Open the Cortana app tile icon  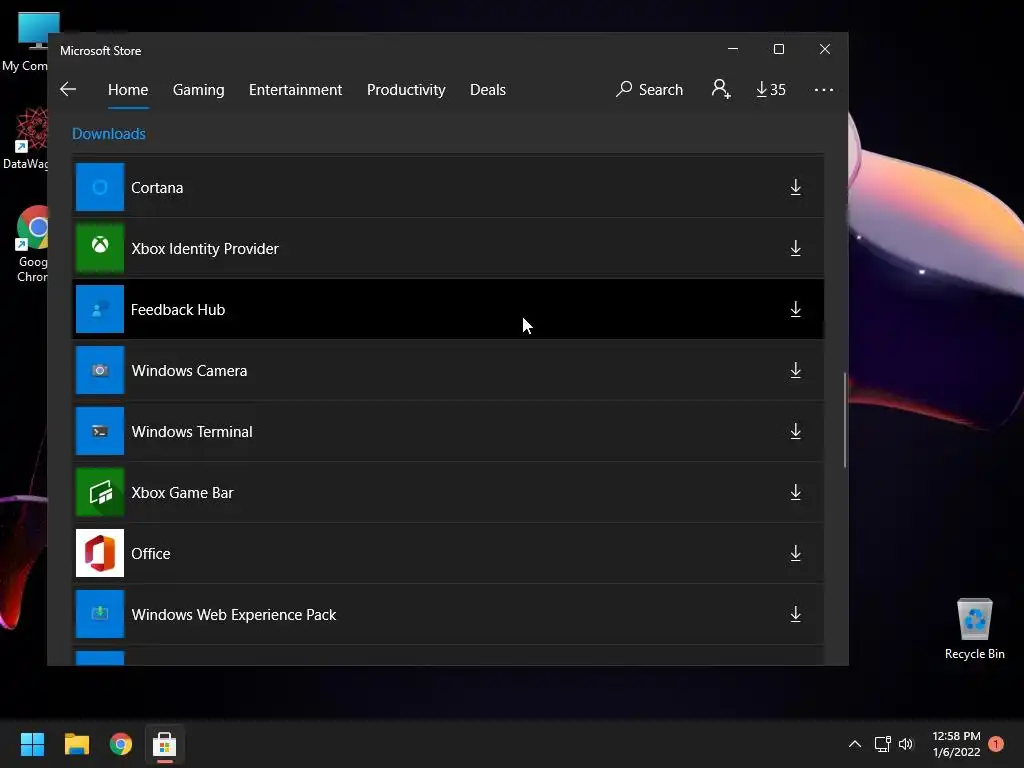(x=100, y=187)
